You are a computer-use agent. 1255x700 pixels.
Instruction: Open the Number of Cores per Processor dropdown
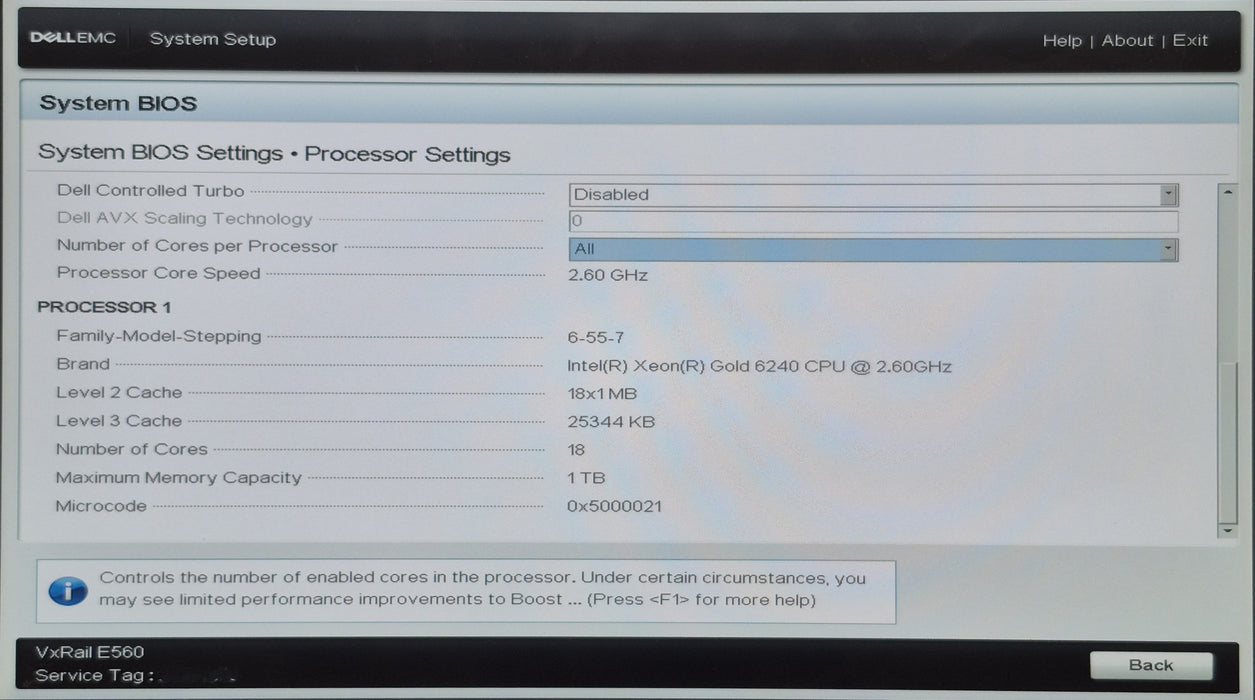(x=870, y=248)
